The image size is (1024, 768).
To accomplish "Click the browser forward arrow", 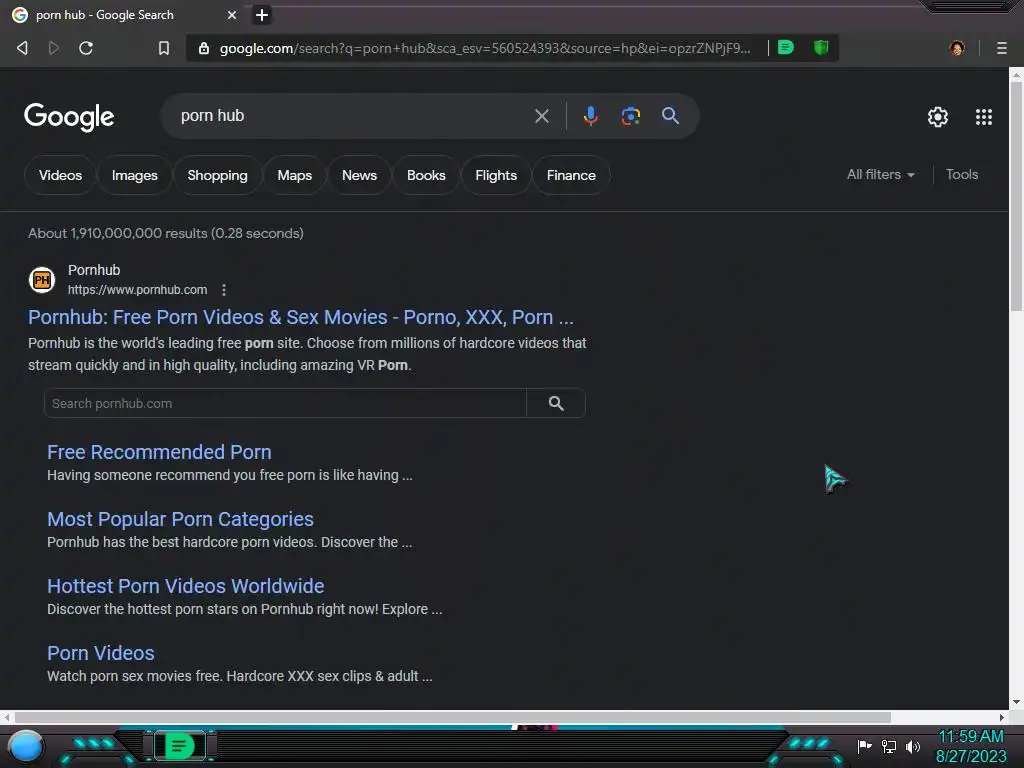I will (54, 48).
